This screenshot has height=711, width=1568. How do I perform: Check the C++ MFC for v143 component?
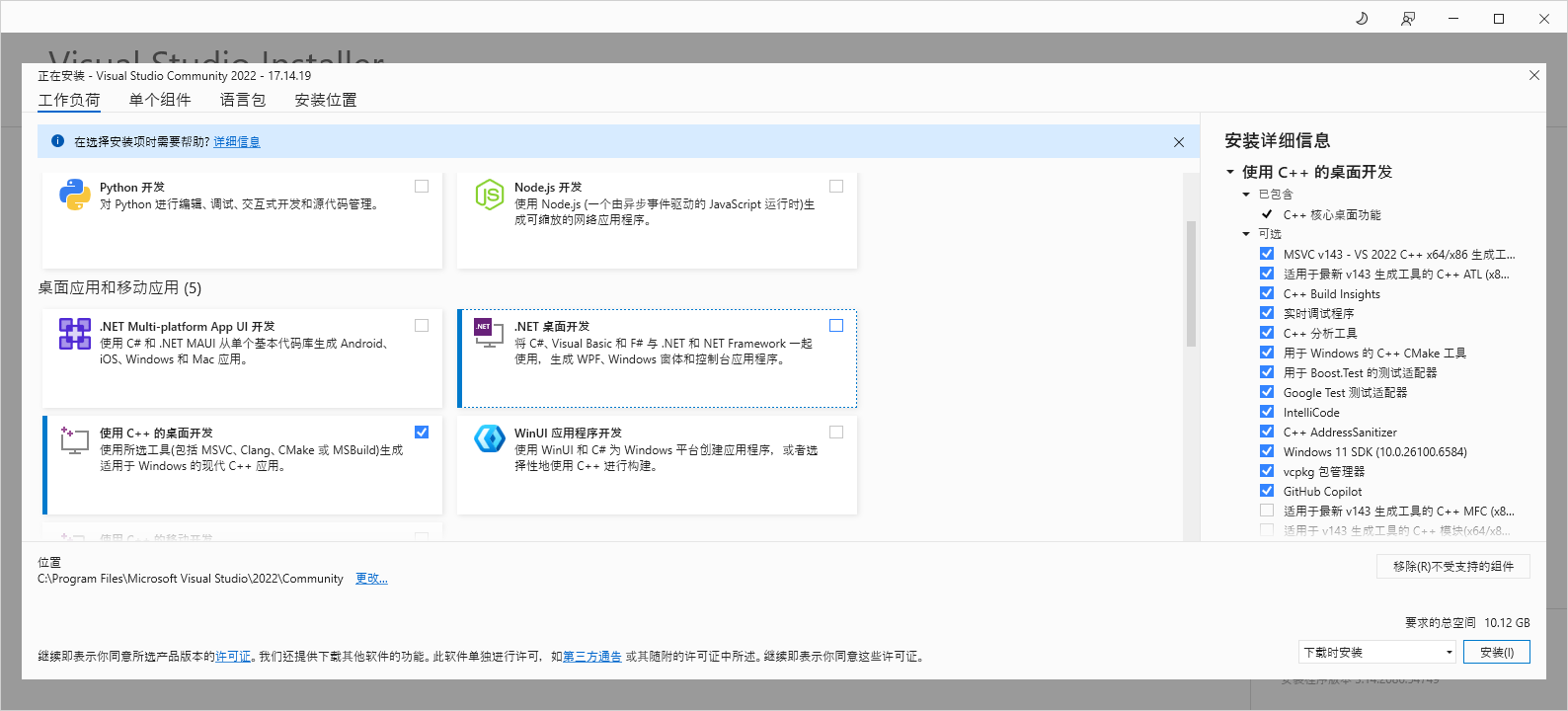point(1267,511)
